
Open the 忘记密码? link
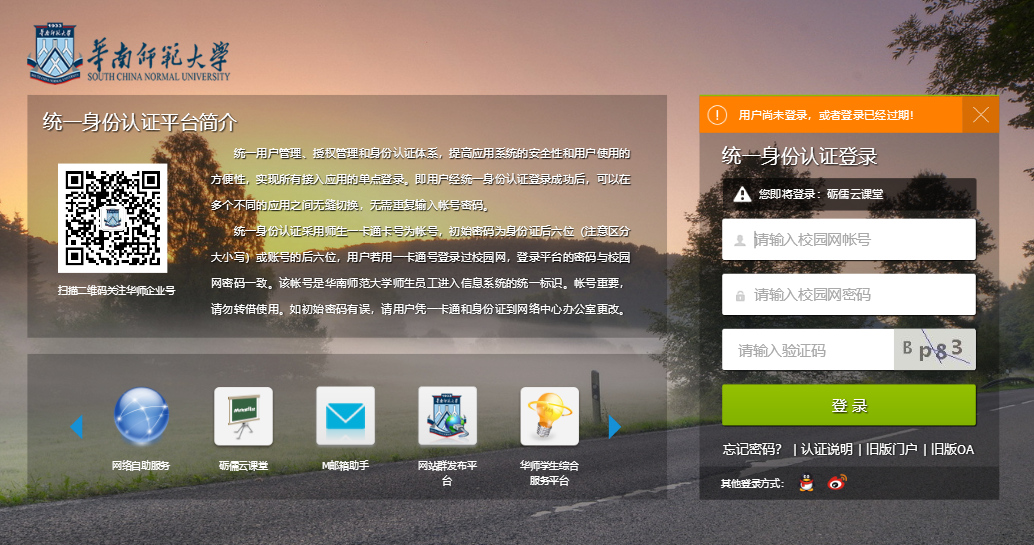coord(752,449)
